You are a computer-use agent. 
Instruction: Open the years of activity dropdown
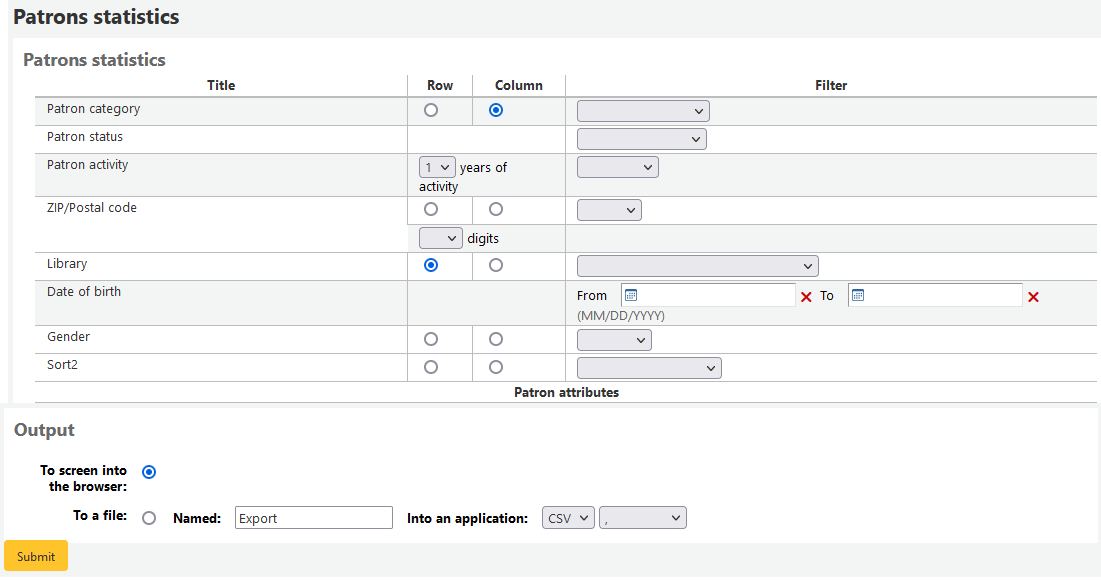point(436,167)
